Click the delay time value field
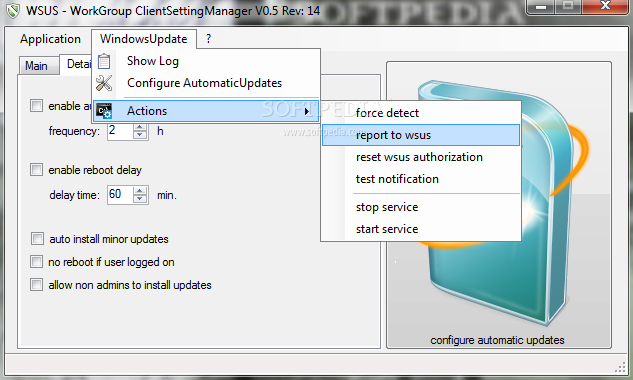The height and width of the screenshot is (380, 633). click(x=120, y=195)
